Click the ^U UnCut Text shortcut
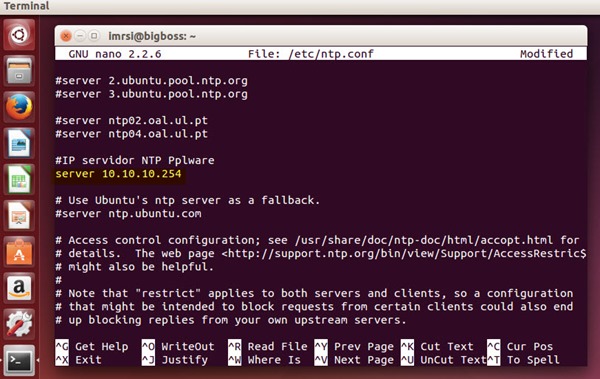 point(444,360)
